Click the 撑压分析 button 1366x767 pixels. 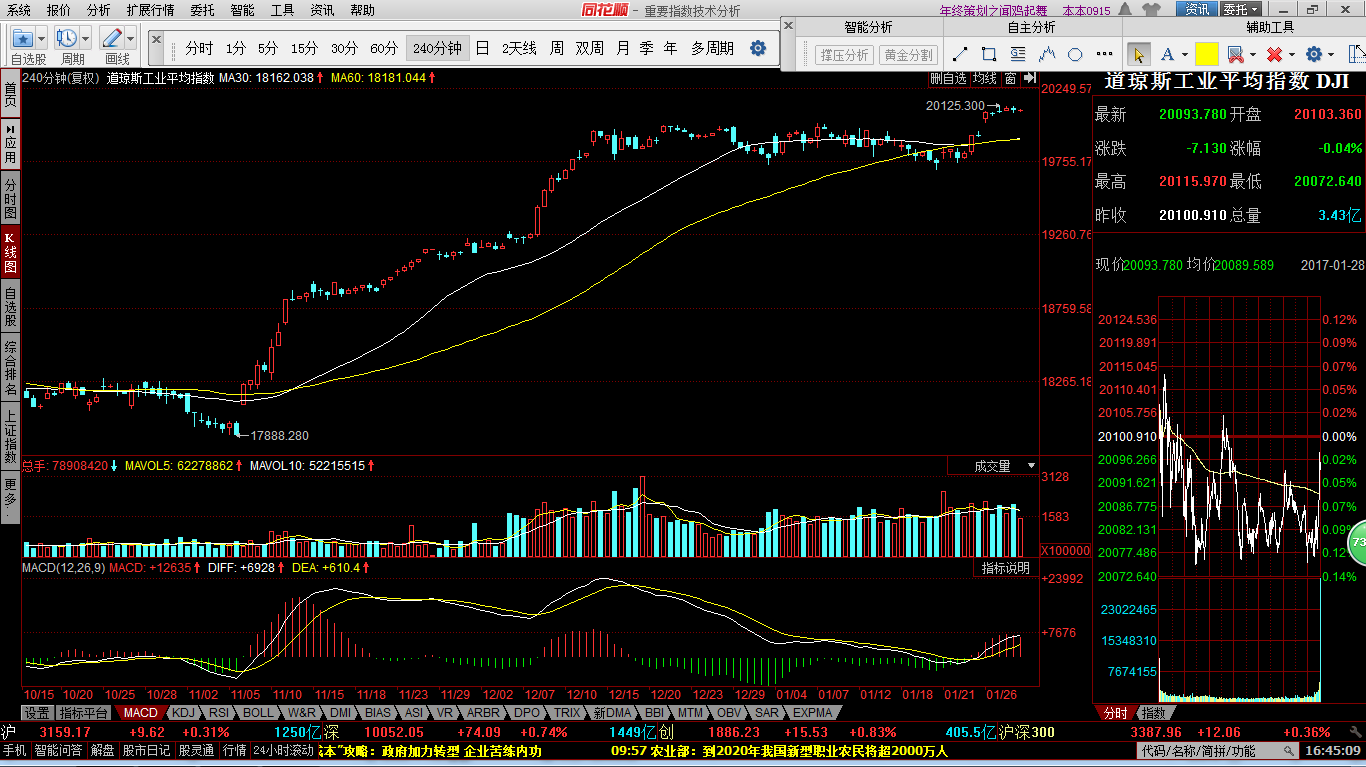pos(845,55)
